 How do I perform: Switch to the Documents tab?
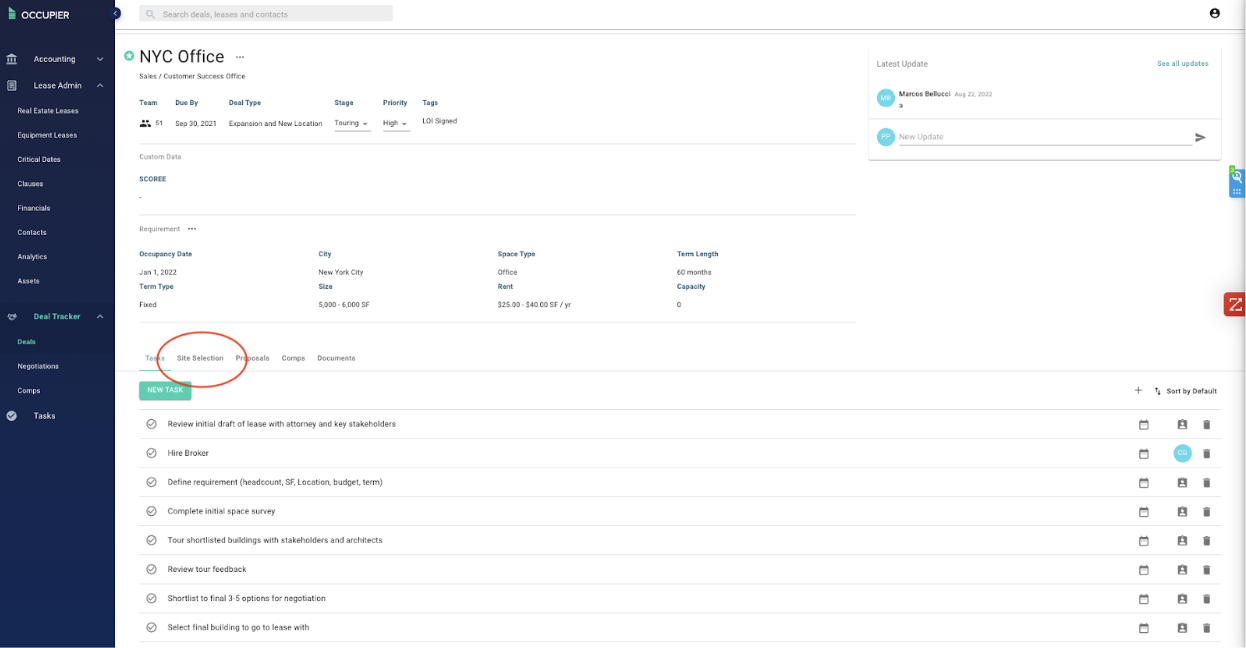tap(336, 358)
